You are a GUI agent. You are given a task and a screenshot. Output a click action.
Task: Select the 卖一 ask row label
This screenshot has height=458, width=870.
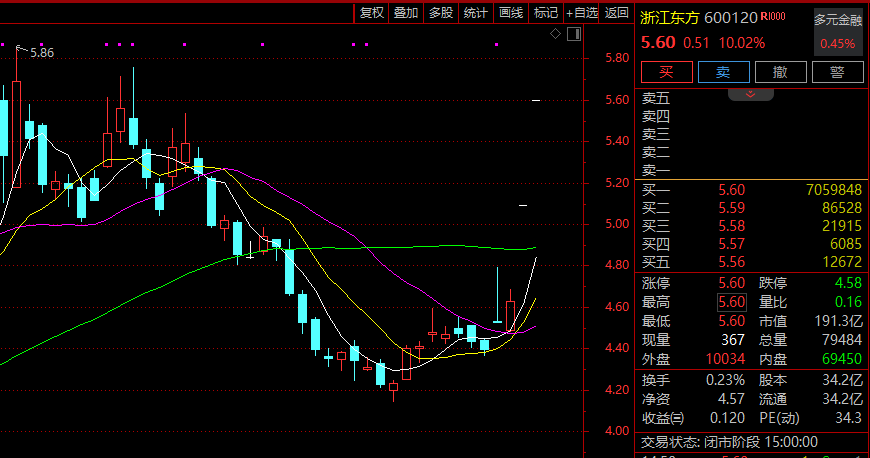(x=656, y=170)
